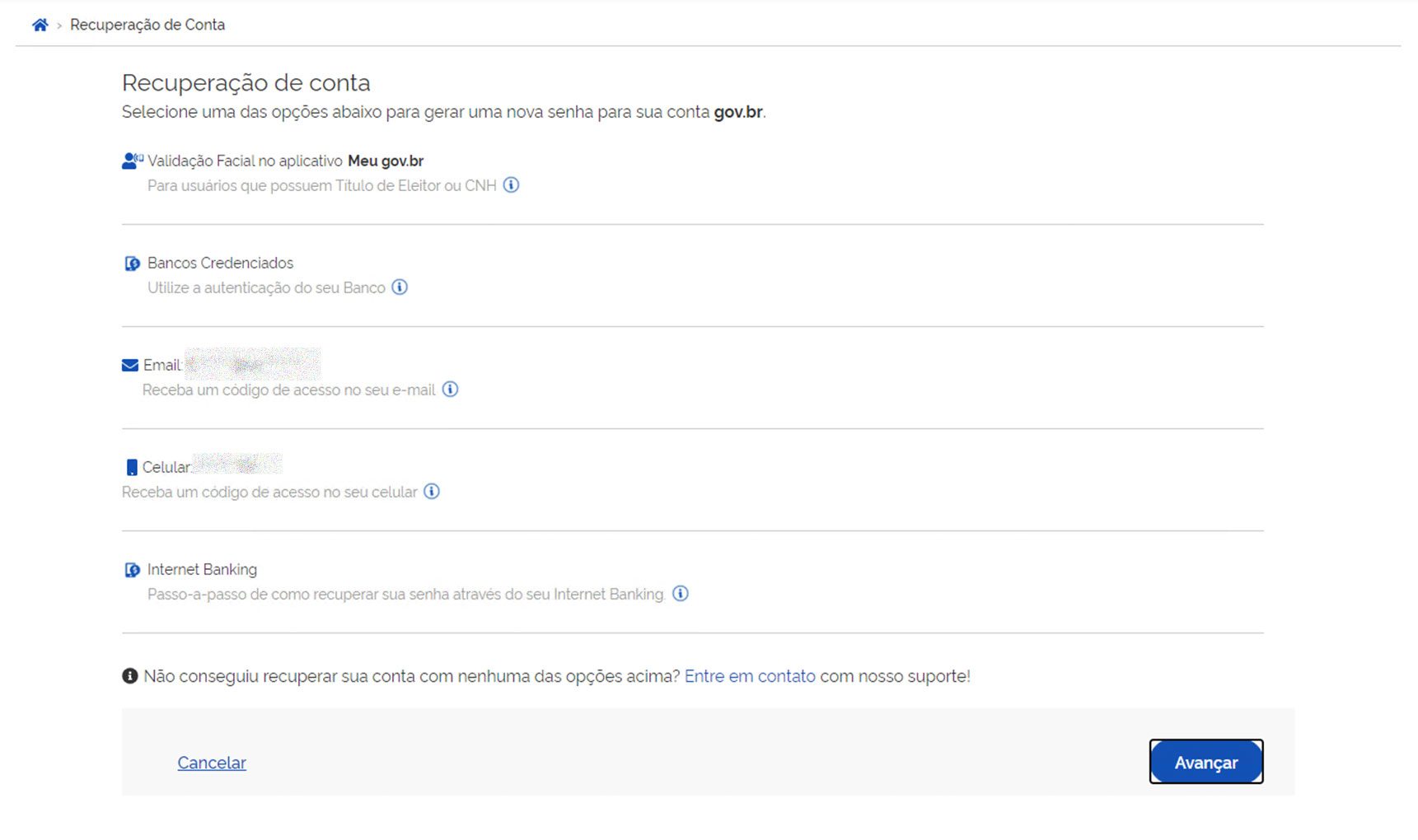Viewport: 1418px width, 840px height.
Task: Click the info symbol beside the support message
Action: tap(129, 676)
